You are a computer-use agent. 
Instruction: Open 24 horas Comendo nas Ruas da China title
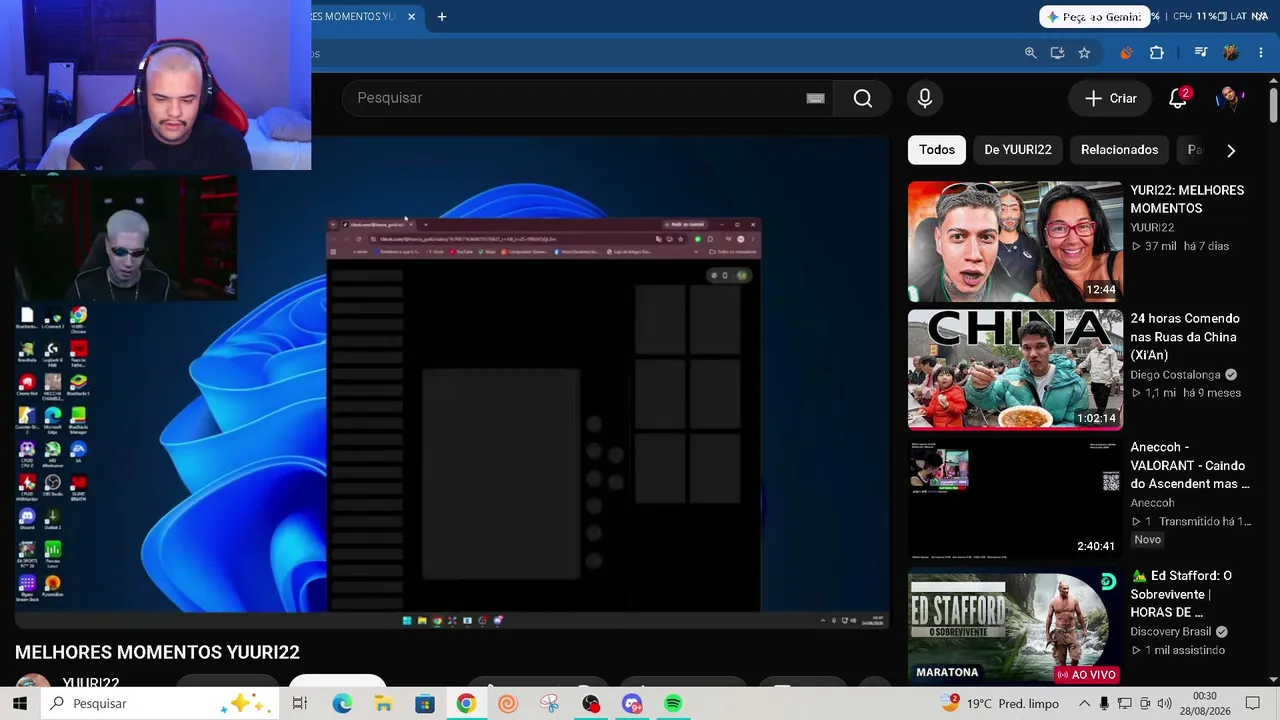1185,337
